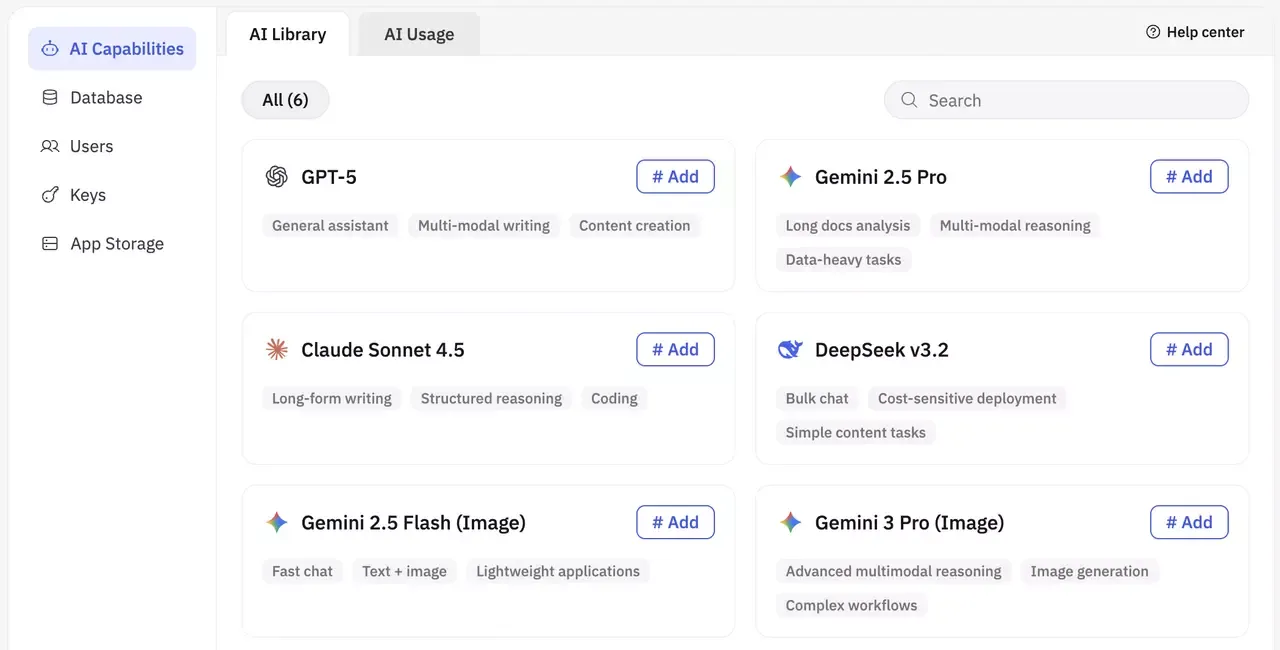The height and width of the screenshot is (650, 1280).
Task: Click inside the Search field
Action: click(x=1066, y=100)
